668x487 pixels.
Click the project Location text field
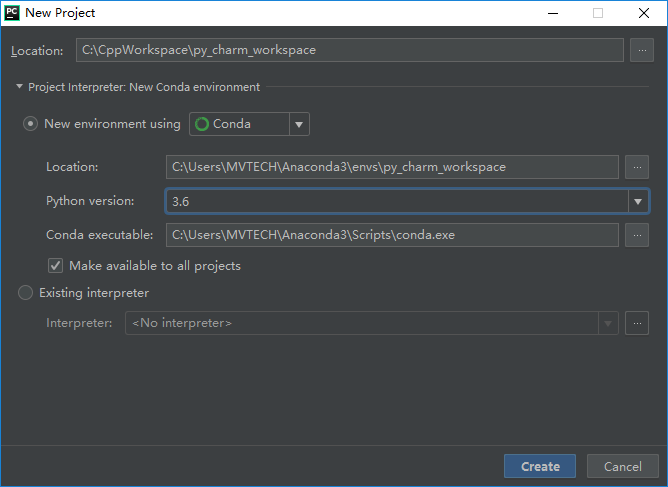[350, 50]
